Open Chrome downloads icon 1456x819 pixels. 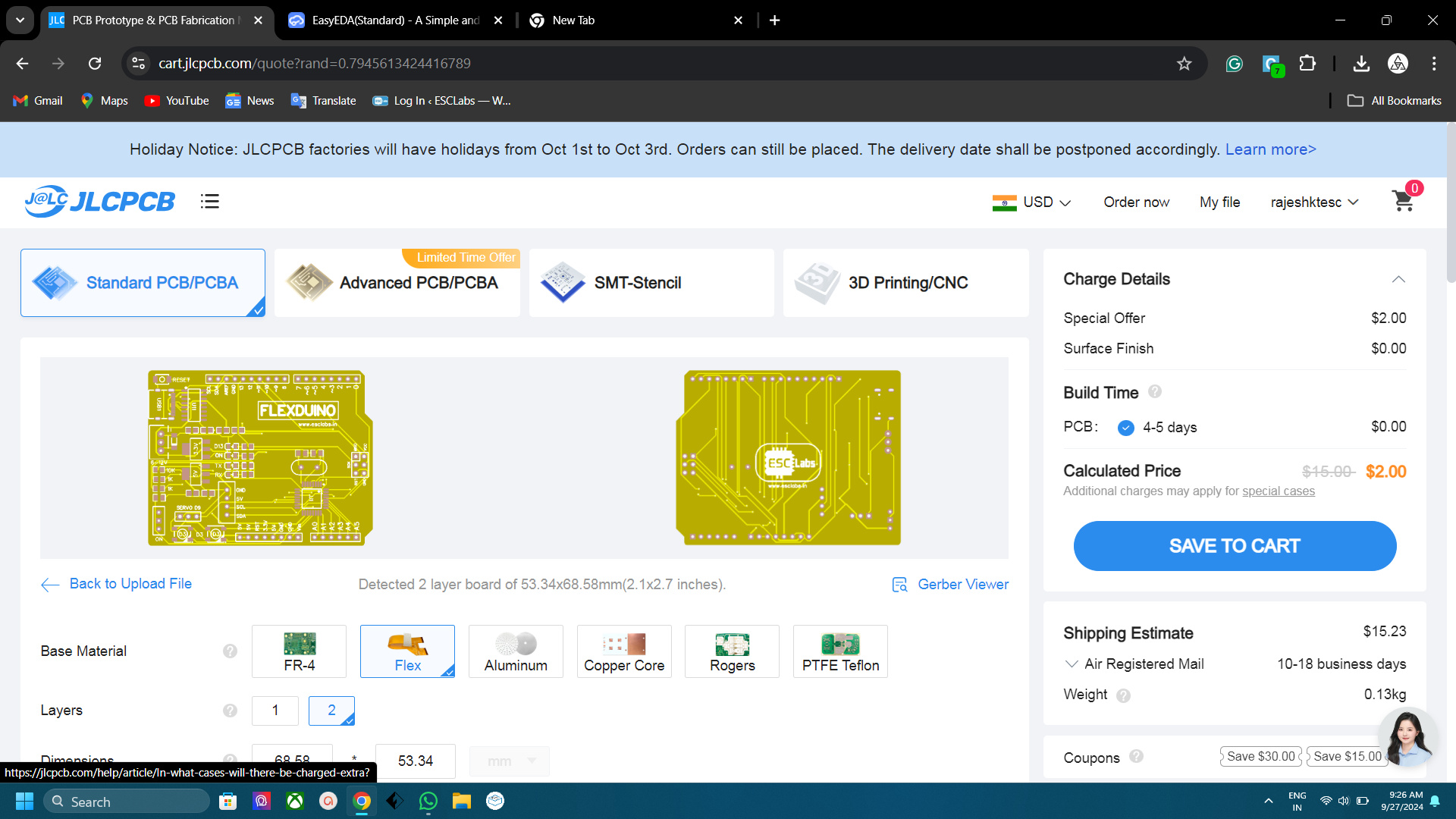(1361, 64)
